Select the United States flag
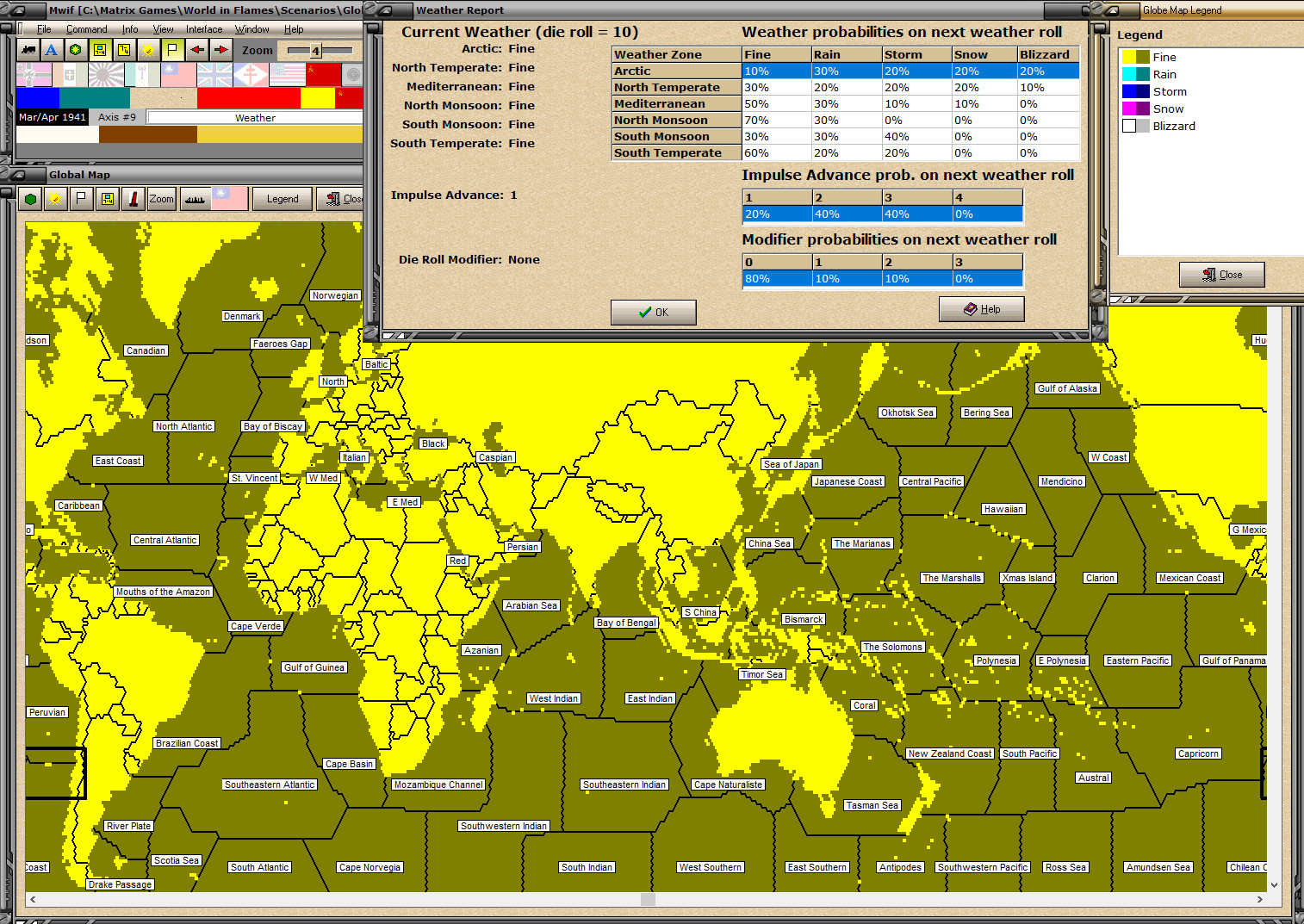1304x924 pixels. point(287,75)
